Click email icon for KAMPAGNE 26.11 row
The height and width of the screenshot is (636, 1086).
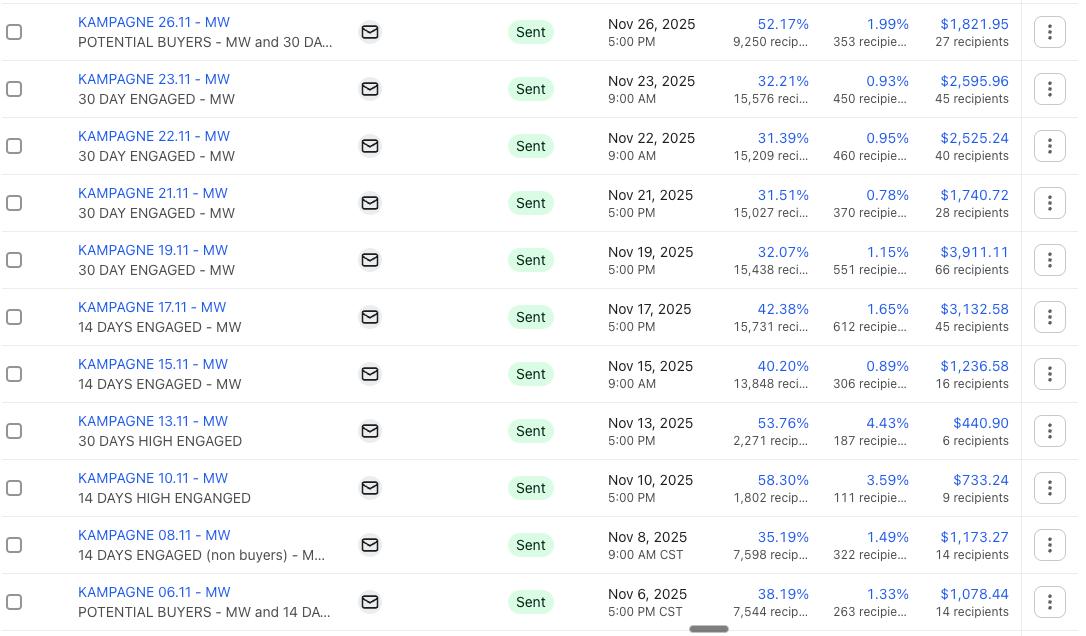[x=370, y=32]
